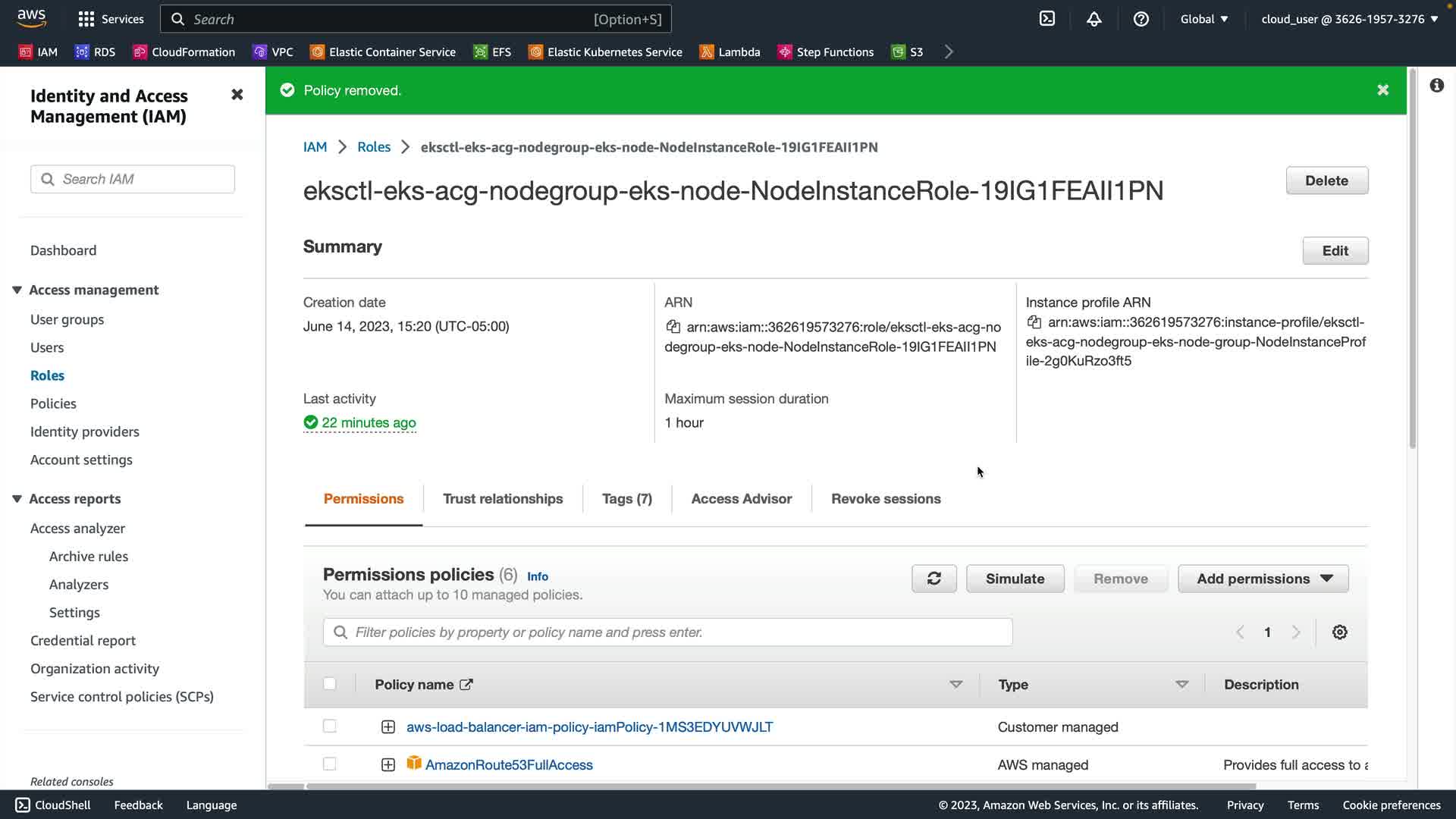The height and width of the screenshot is (819, 1456).
Task: Open CloudShell icon in top navigation bar
Action: pos(1047,19)
